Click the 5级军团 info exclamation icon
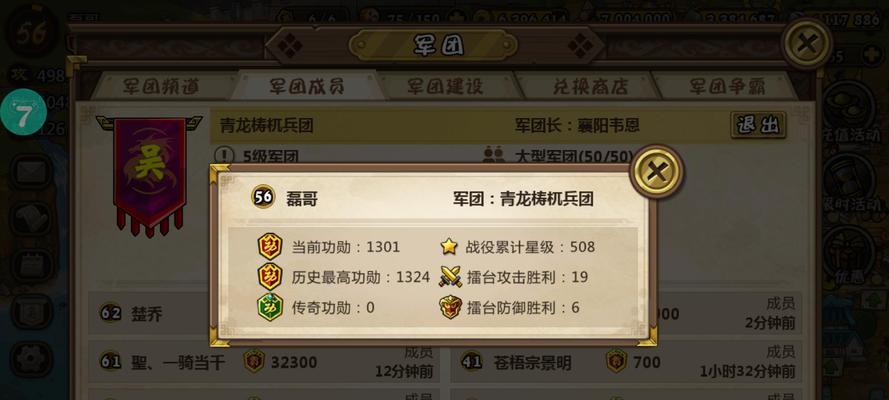This screenshot has height=400, width=889. (x=225, y=155)
